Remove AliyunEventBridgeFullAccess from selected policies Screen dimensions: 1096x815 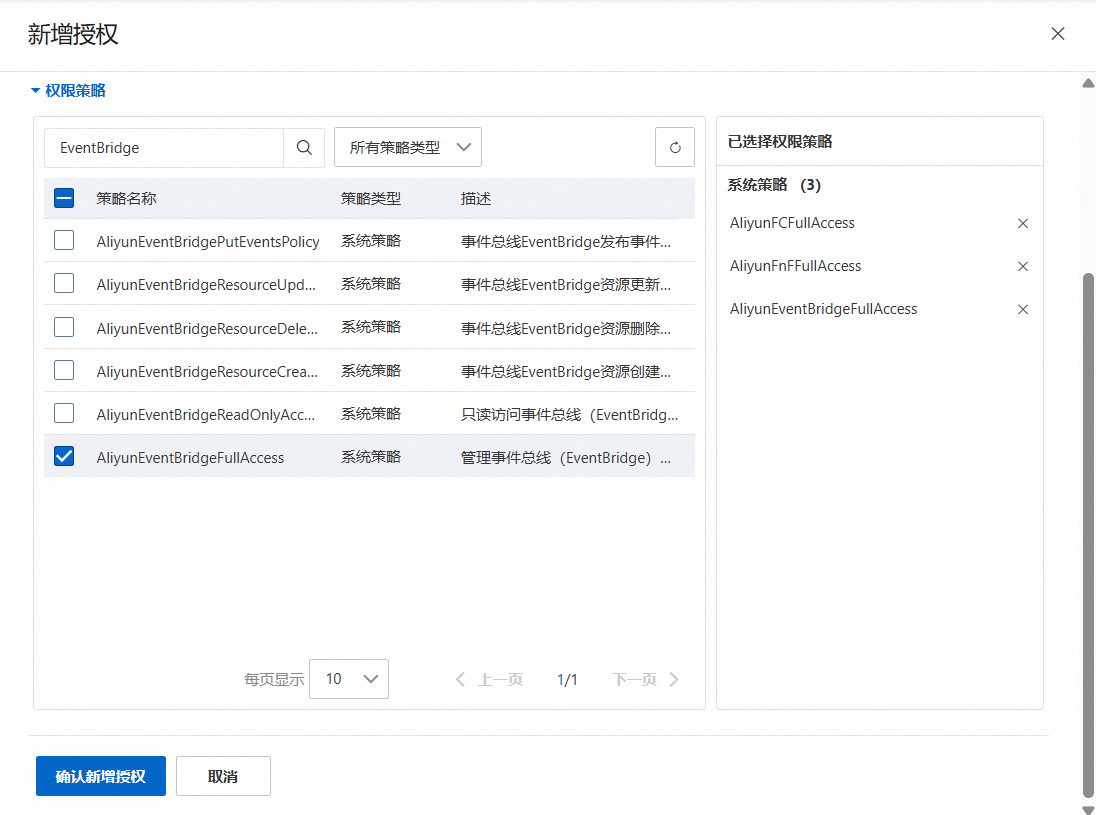click(1023, 310)
